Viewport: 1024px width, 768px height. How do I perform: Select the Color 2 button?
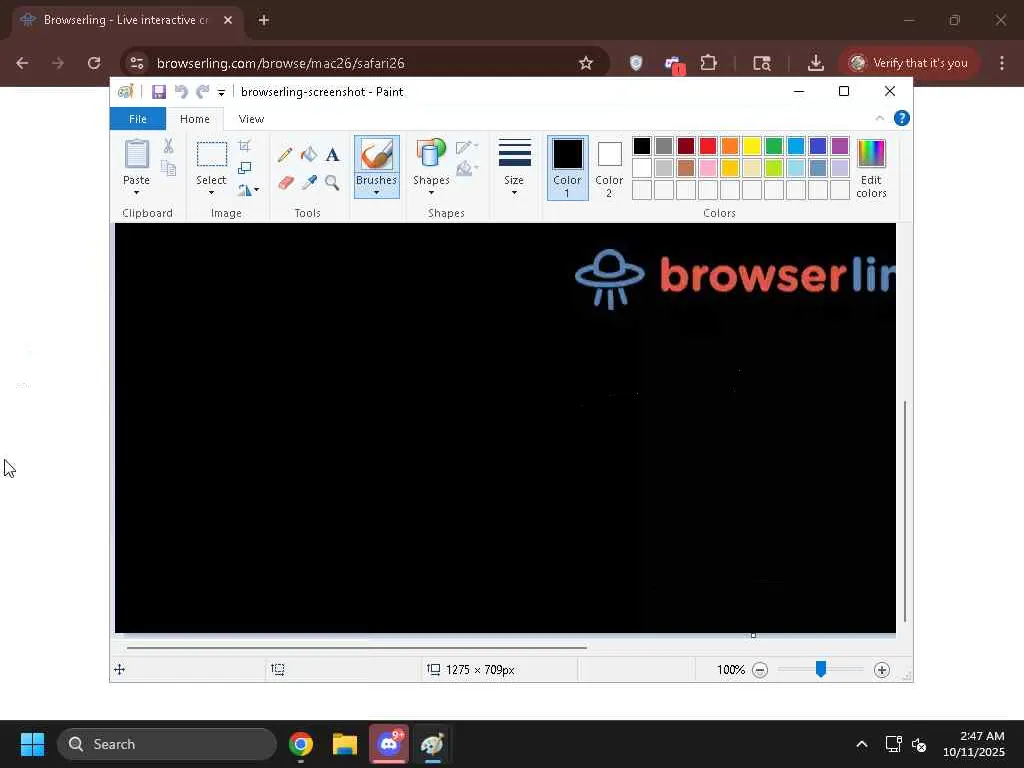pyautogui.click(x=609, y=168)
